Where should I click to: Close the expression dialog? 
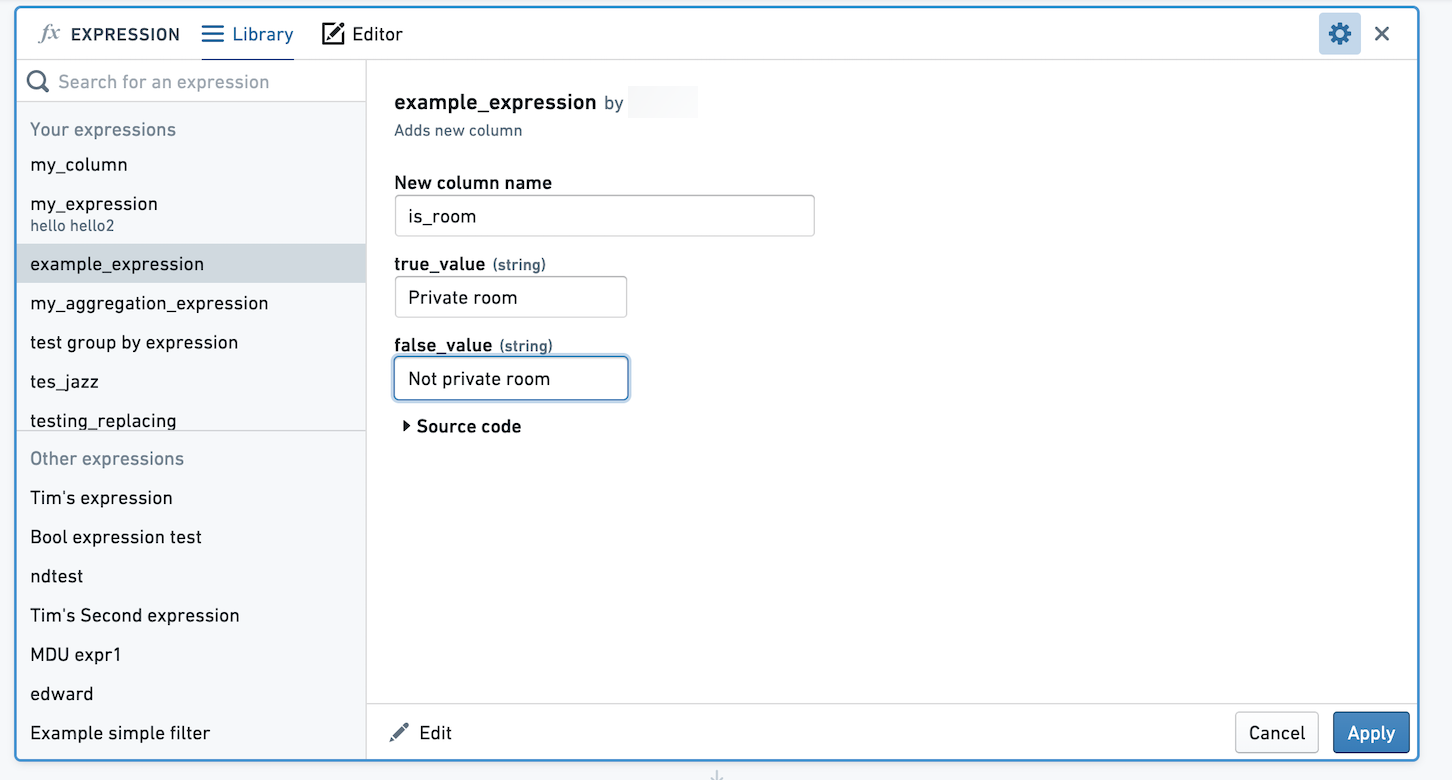click(1382, 34)
